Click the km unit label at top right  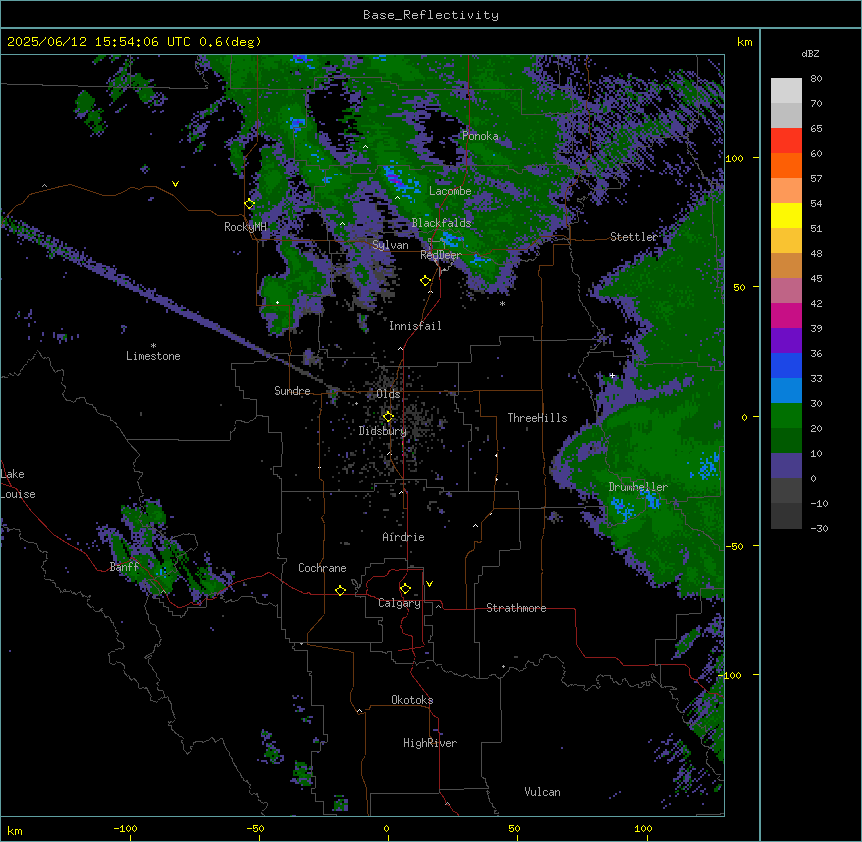pos(744,42)
